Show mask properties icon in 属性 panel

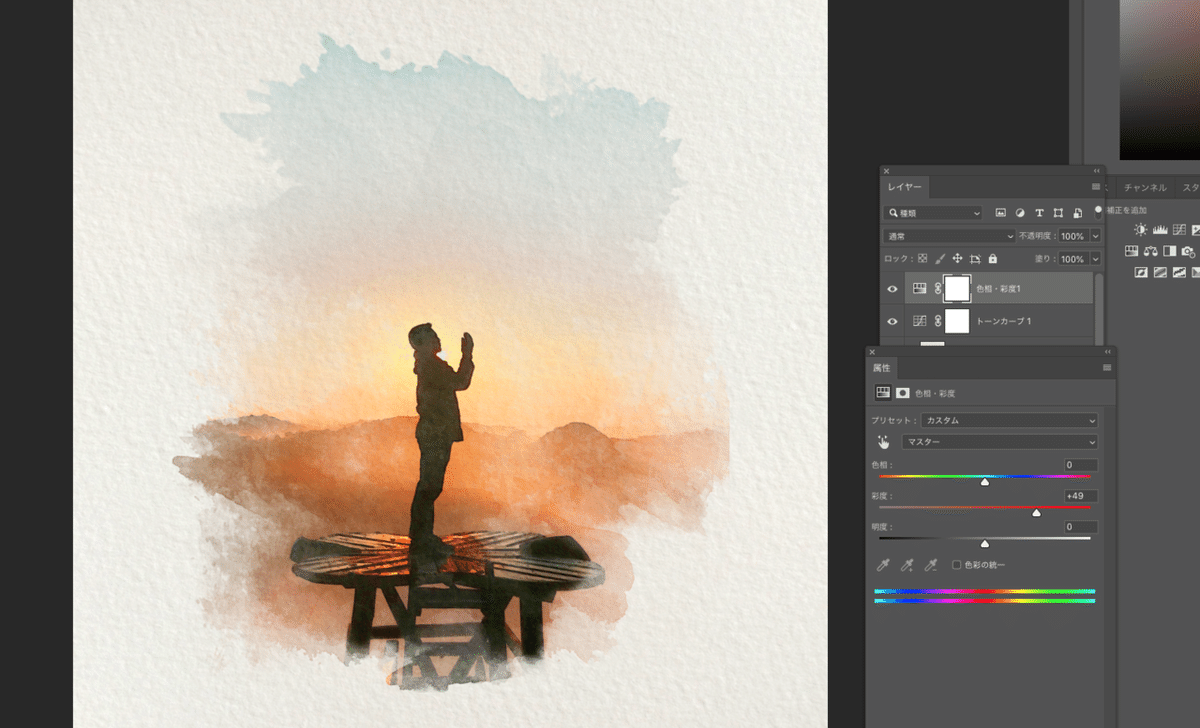[903, 393]
